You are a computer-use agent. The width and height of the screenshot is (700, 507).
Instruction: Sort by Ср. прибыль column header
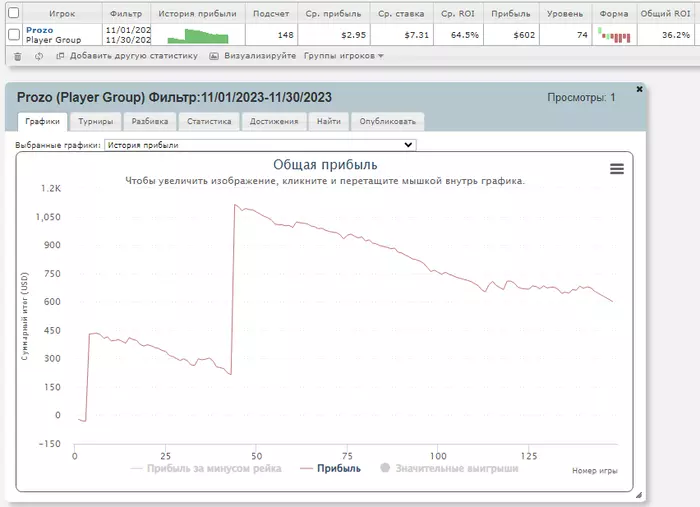pyautogui.click(x=333, y=13)
